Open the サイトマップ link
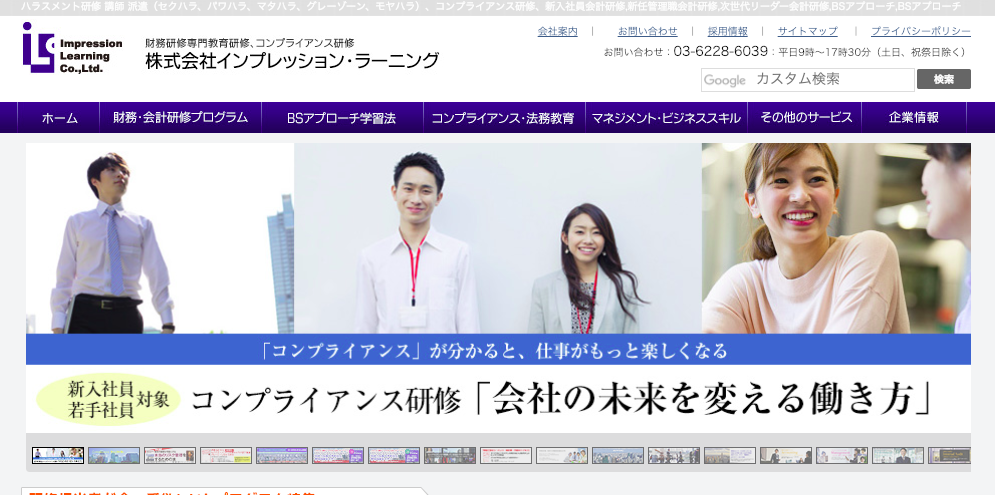Viewport: 995px width, 495px height. [x=808, y=31]
